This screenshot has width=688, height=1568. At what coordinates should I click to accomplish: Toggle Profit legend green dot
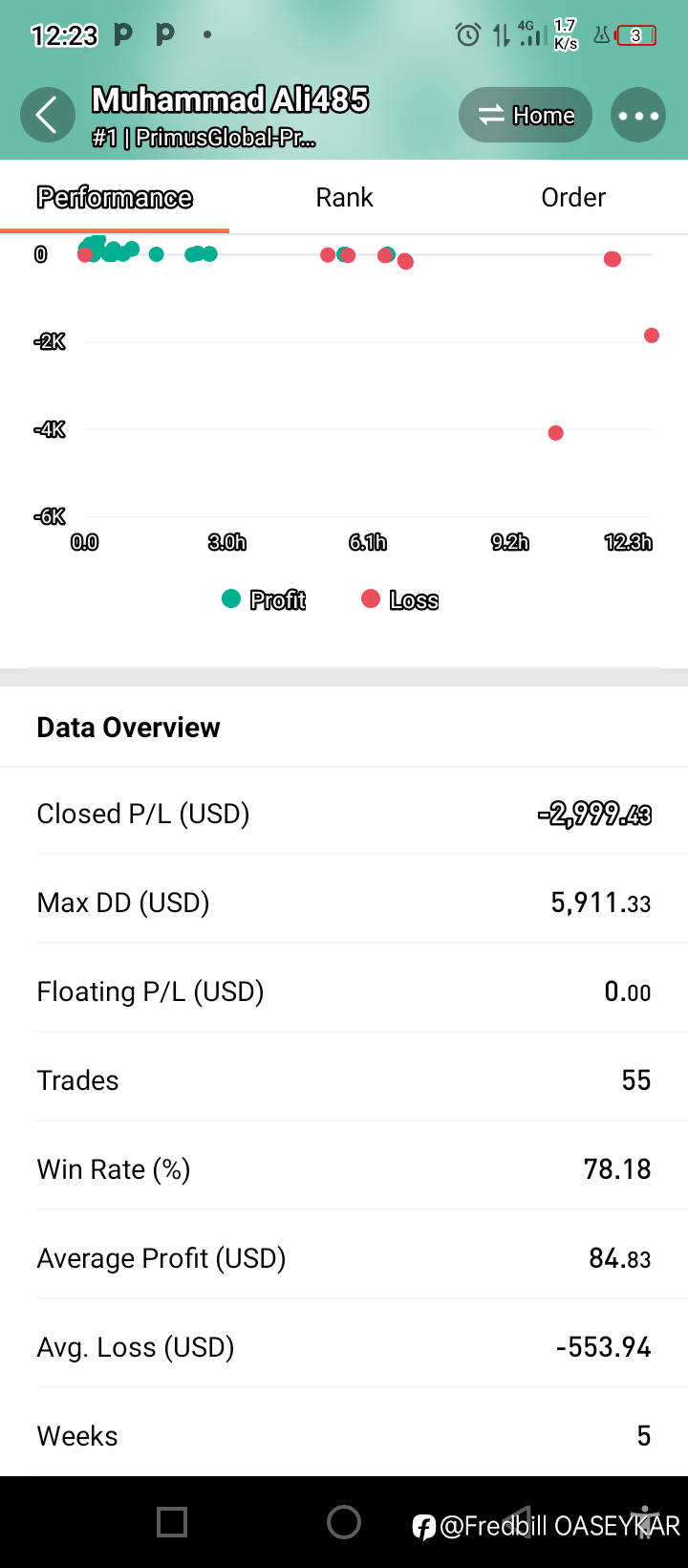click(231, 599)
